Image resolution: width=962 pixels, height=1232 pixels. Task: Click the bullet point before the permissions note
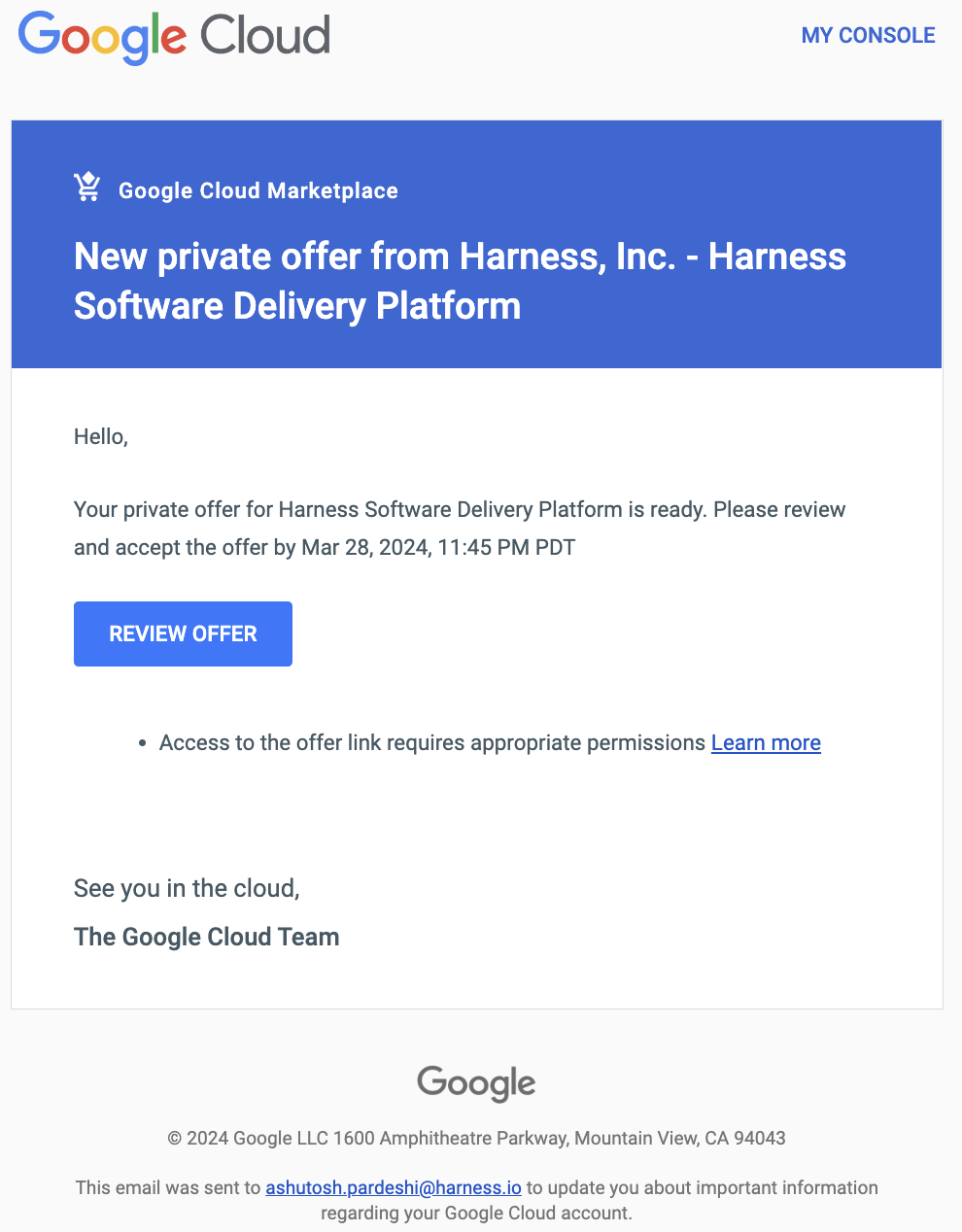tap(142, 744)
